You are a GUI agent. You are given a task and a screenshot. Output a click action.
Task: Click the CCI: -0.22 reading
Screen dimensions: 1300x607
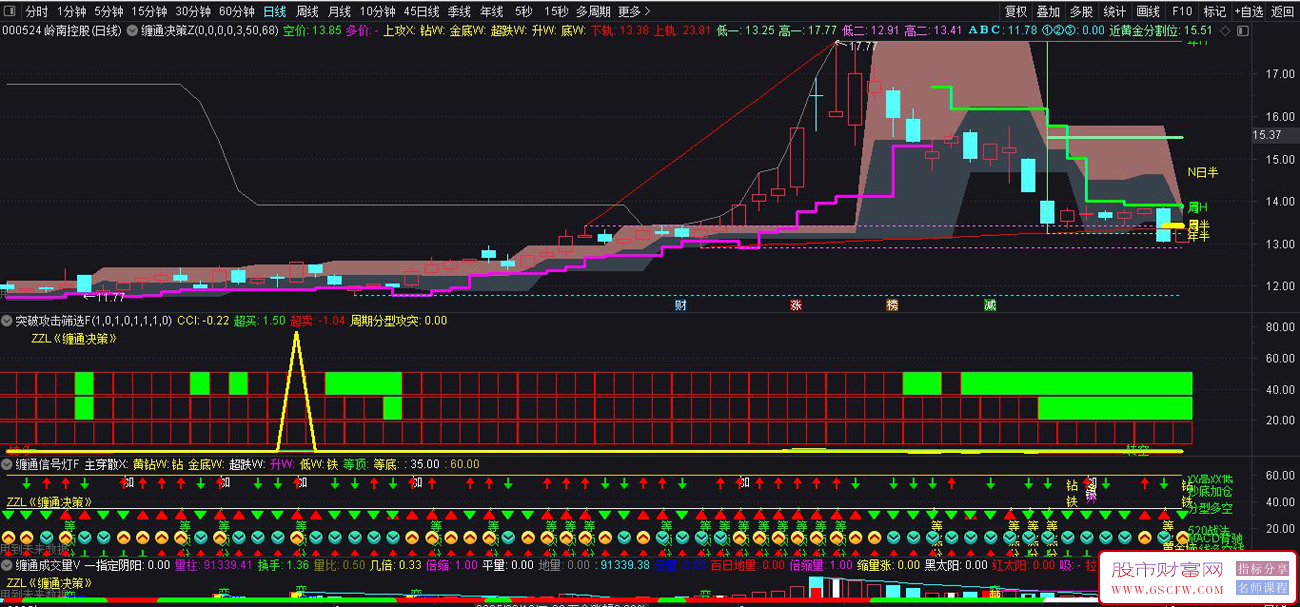(x=203, y=321)
